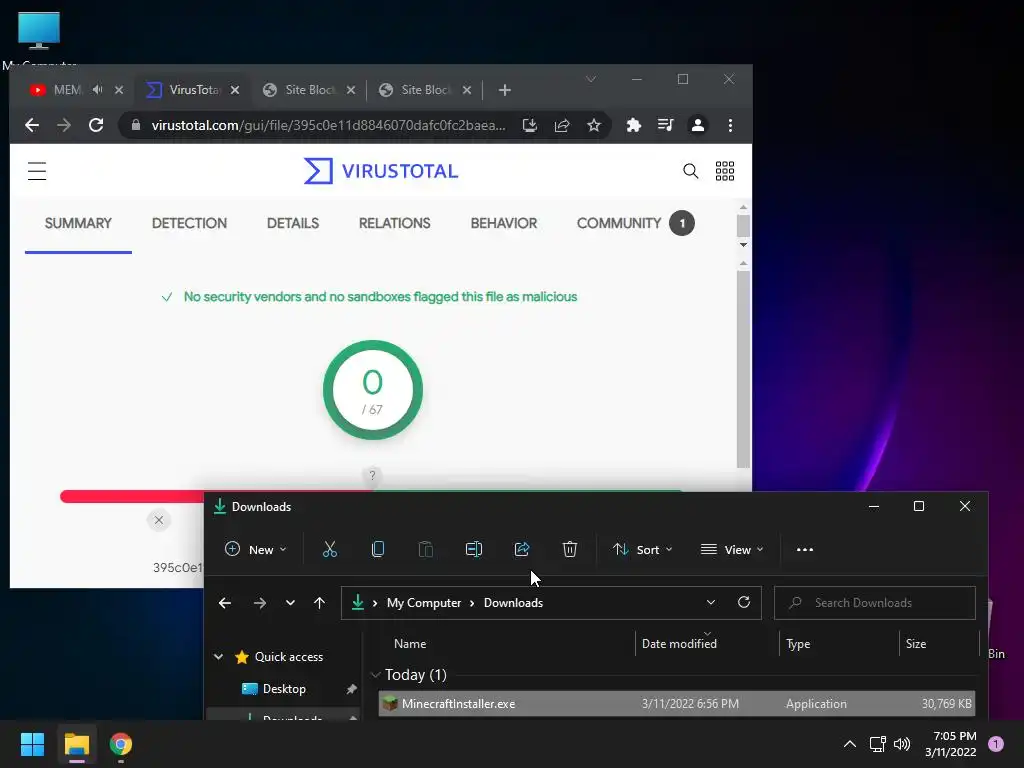Viewport: 1024px width, 768px height.
Task: Open the Chrome extensions puzzle icon
Action: [x=633, y=125]
